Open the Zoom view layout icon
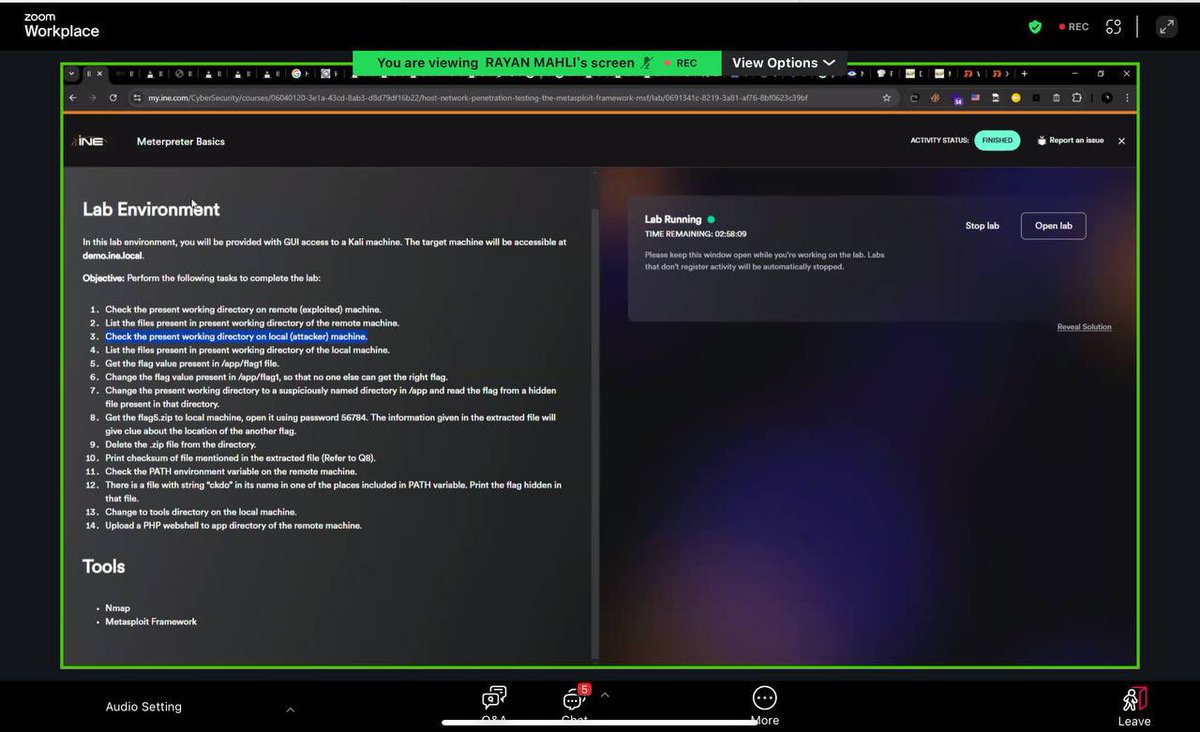Image resolution: width=1200 pixels, height=732 pixels. pos(1114,27)
